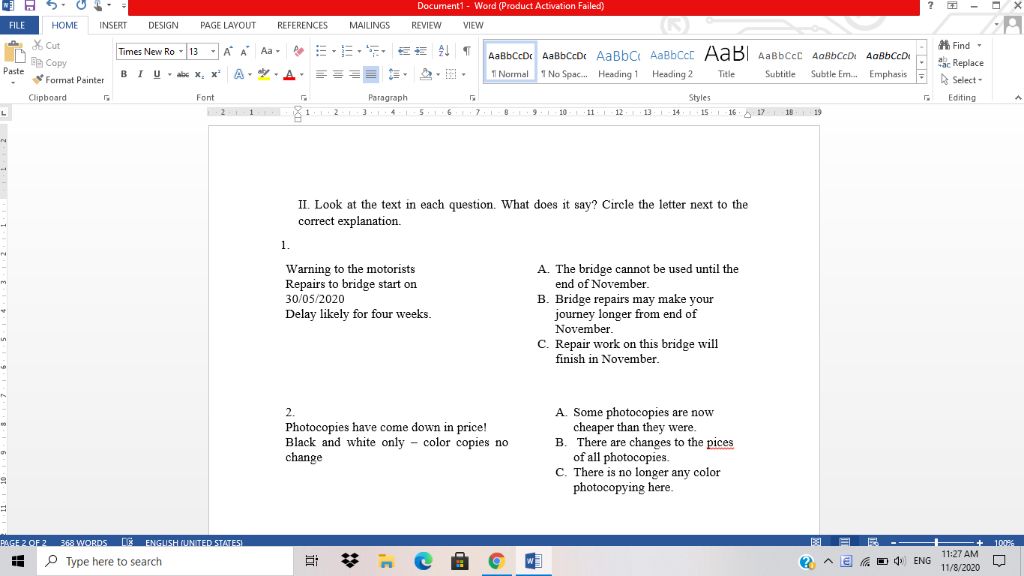Toggle subscript formatting
This screenshot has height=576, width=1024.
tap(199, 74)
